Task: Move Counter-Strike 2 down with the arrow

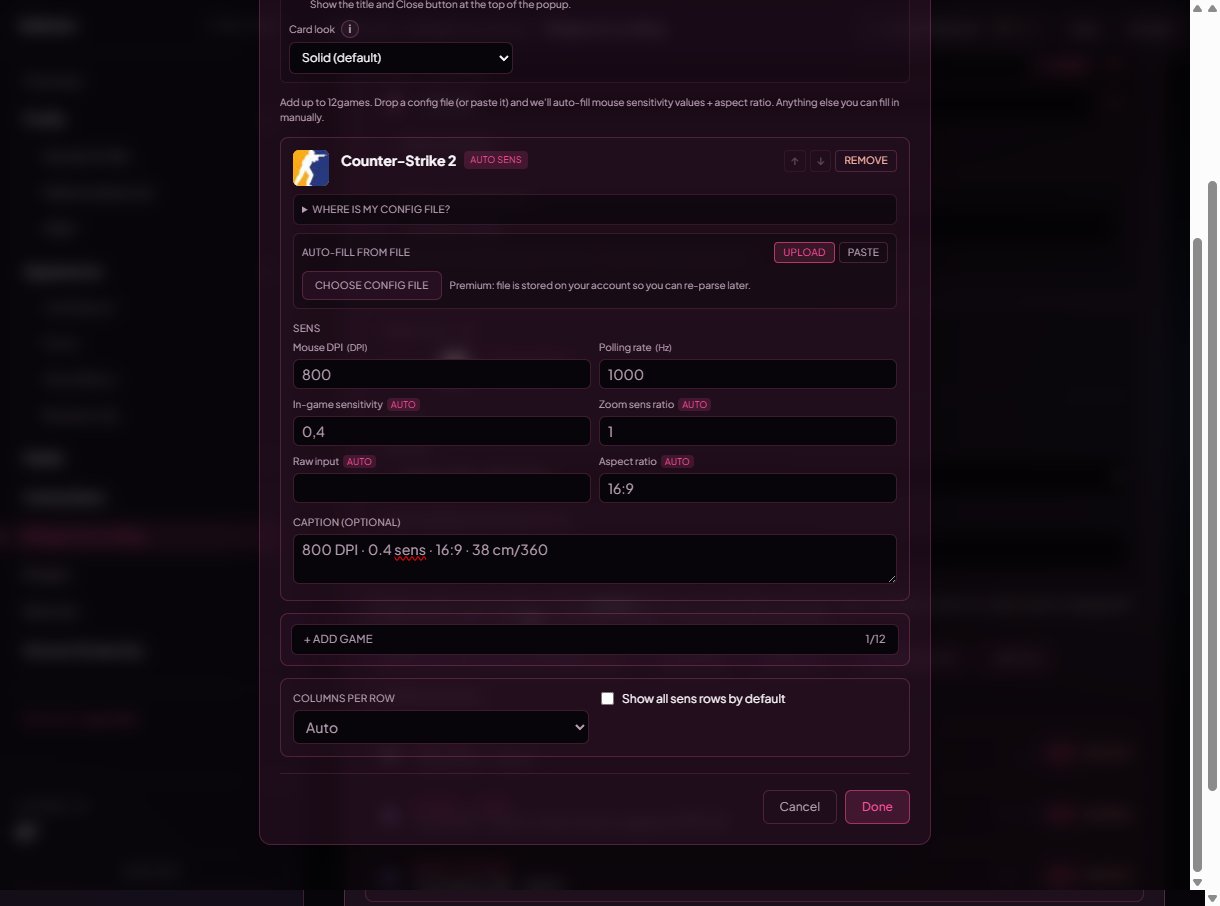Action: tap(820, 161)
